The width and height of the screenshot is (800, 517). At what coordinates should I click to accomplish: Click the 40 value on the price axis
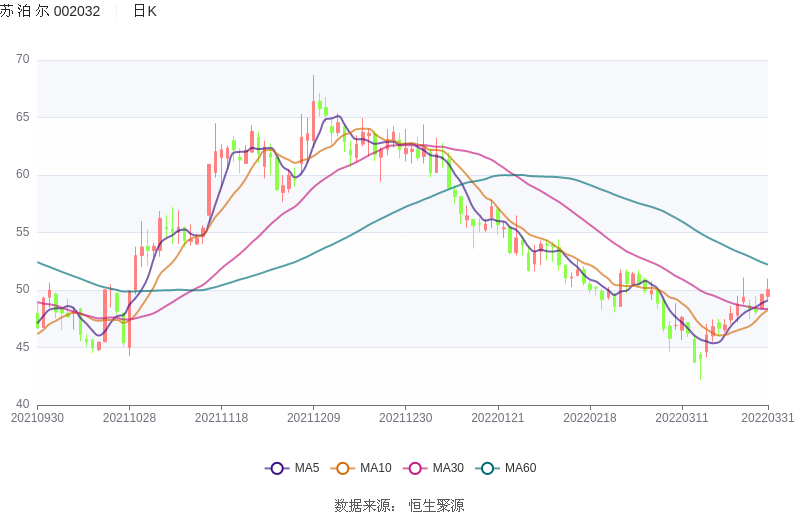[x=22, y=405]
